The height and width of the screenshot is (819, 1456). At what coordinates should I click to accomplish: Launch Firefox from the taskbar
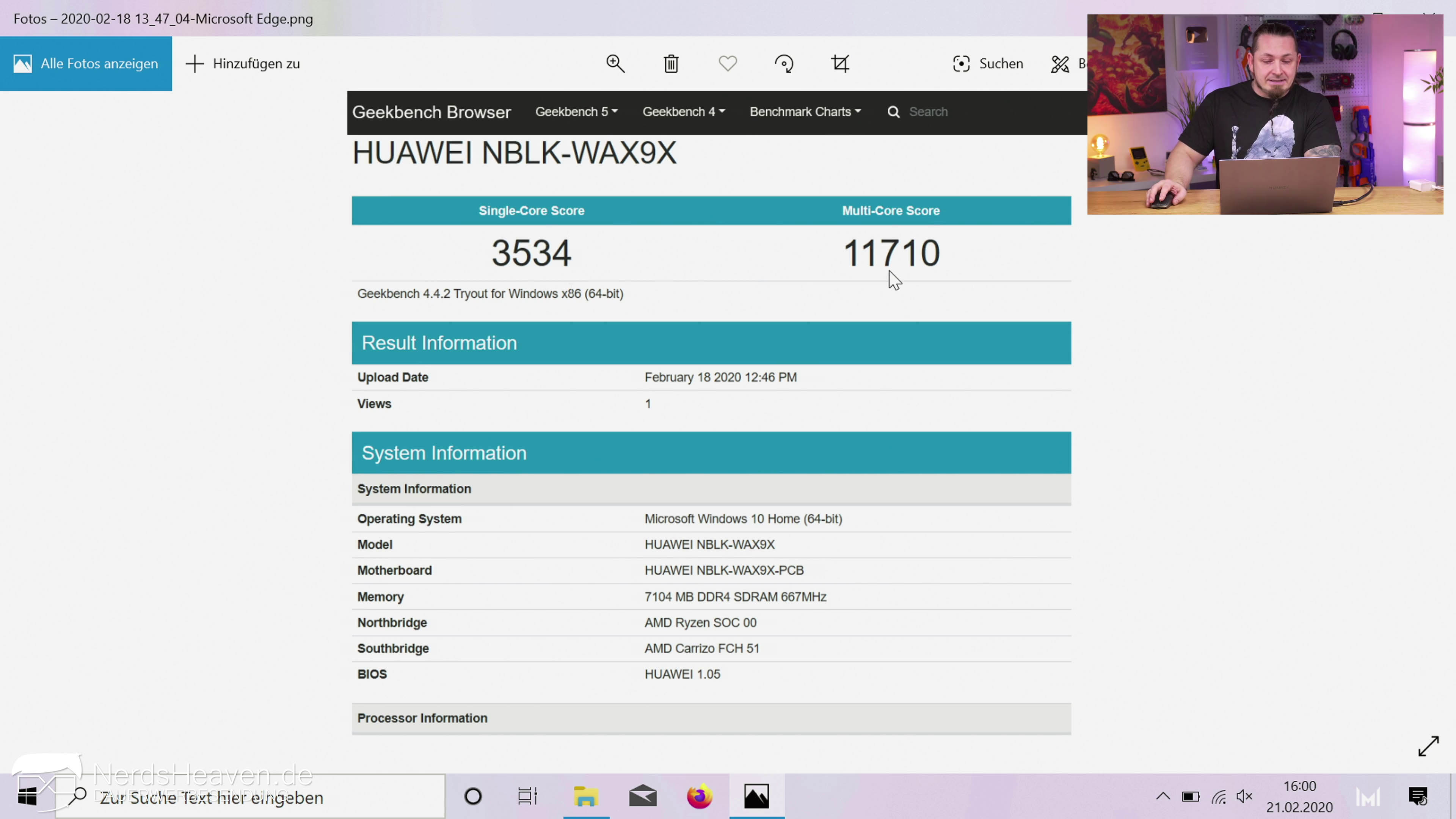700,796
